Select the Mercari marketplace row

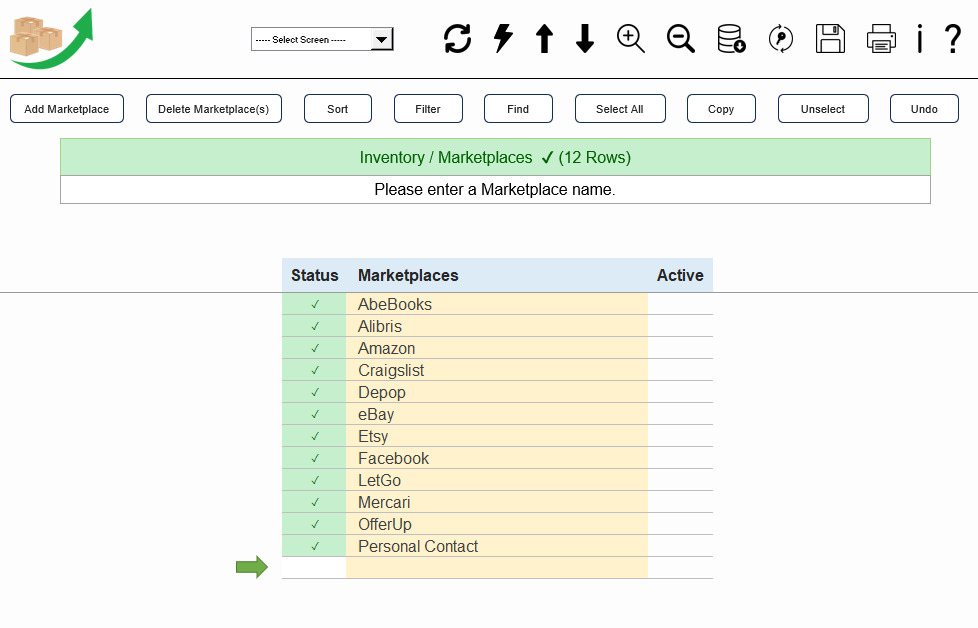pyautogui.click(x=496, y=502)
